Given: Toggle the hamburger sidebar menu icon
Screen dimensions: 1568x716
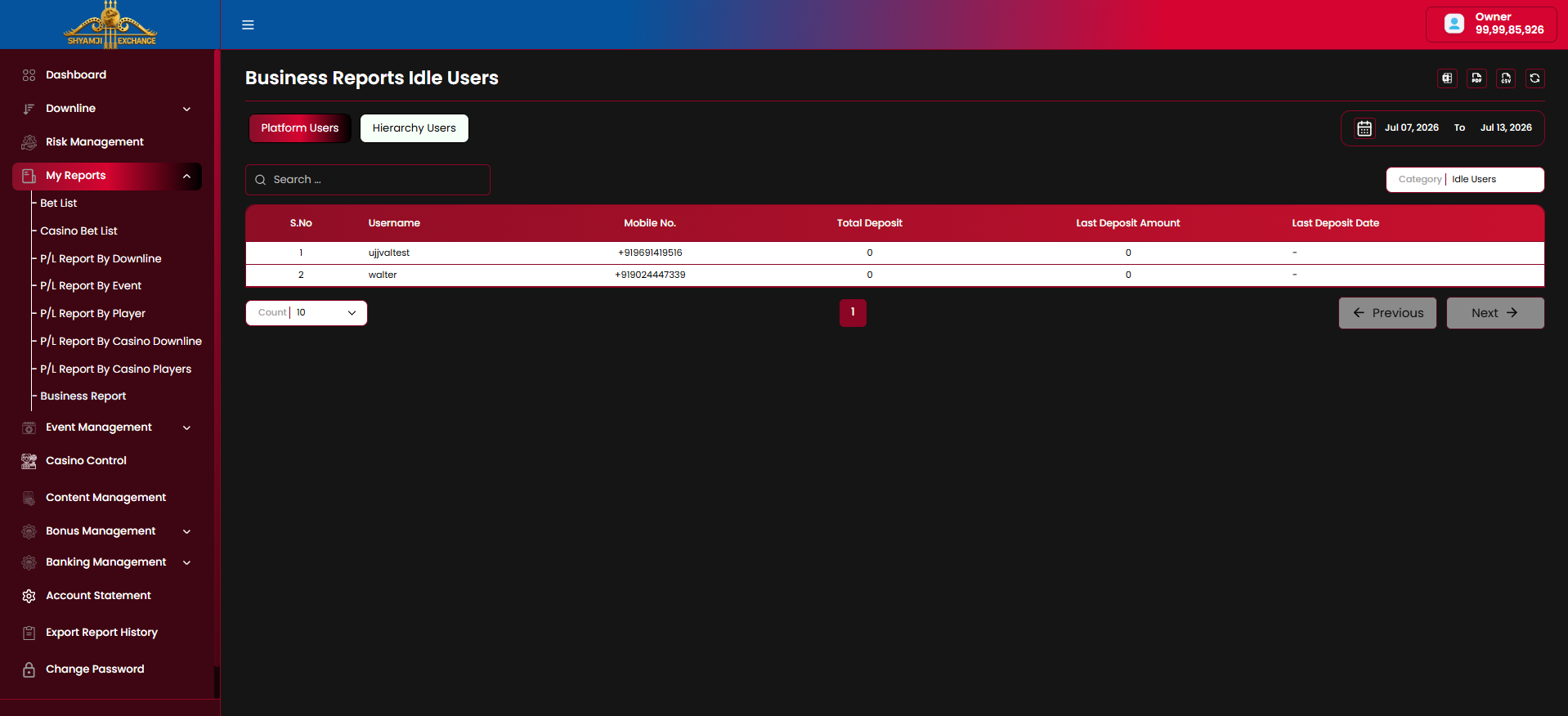Looking at the screenshot, I should coord(248,25).
